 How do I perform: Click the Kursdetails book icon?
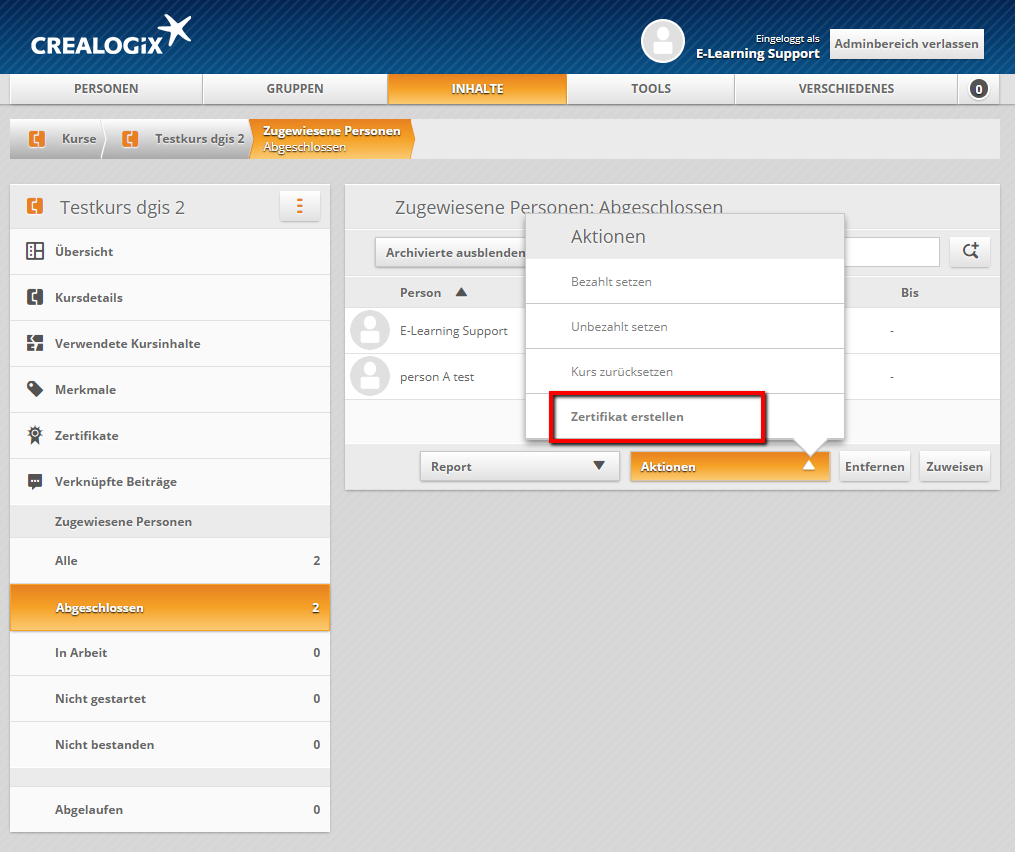35,298
